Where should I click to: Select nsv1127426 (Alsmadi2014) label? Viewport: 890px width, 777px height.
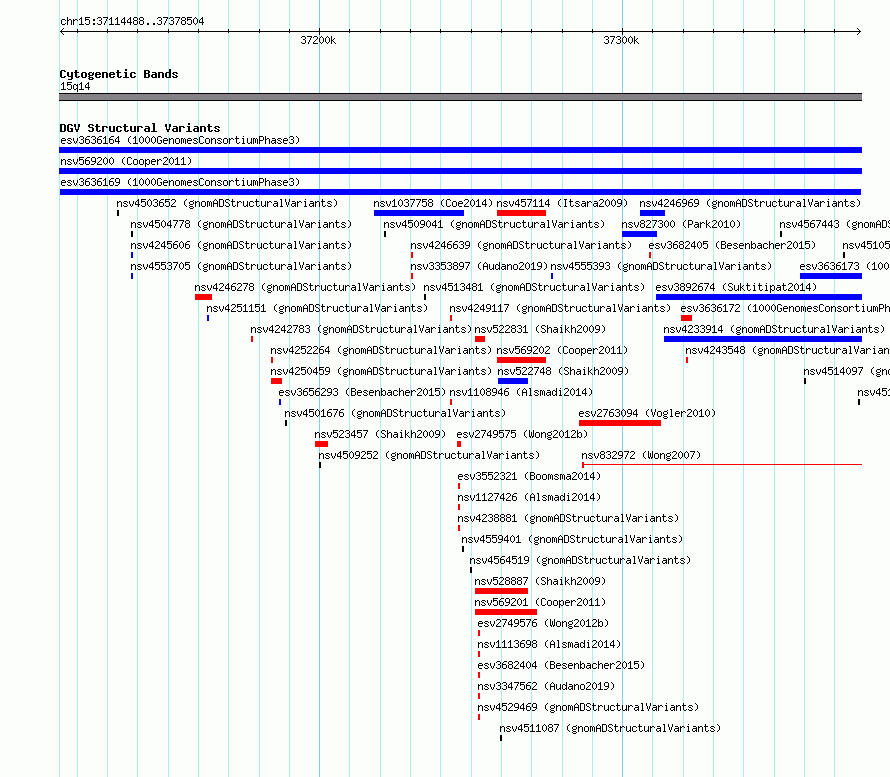pos(529,497)
